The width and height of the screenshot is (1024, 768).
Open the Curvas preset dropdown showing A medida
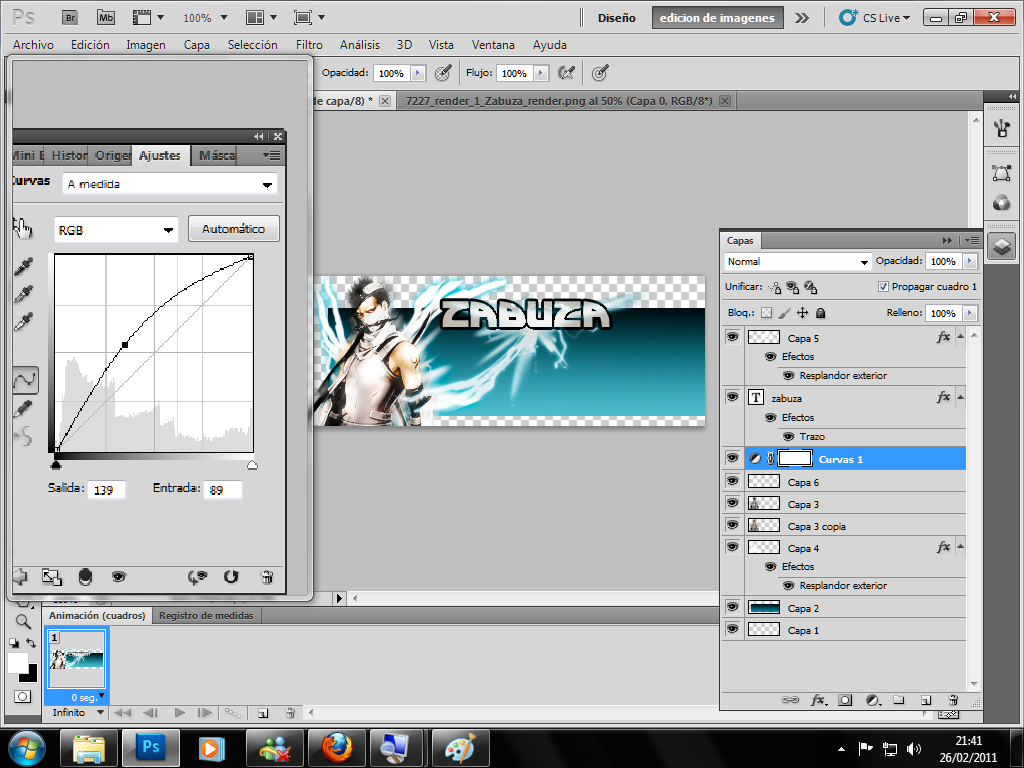pyautogui.click(x=170, y=184)
